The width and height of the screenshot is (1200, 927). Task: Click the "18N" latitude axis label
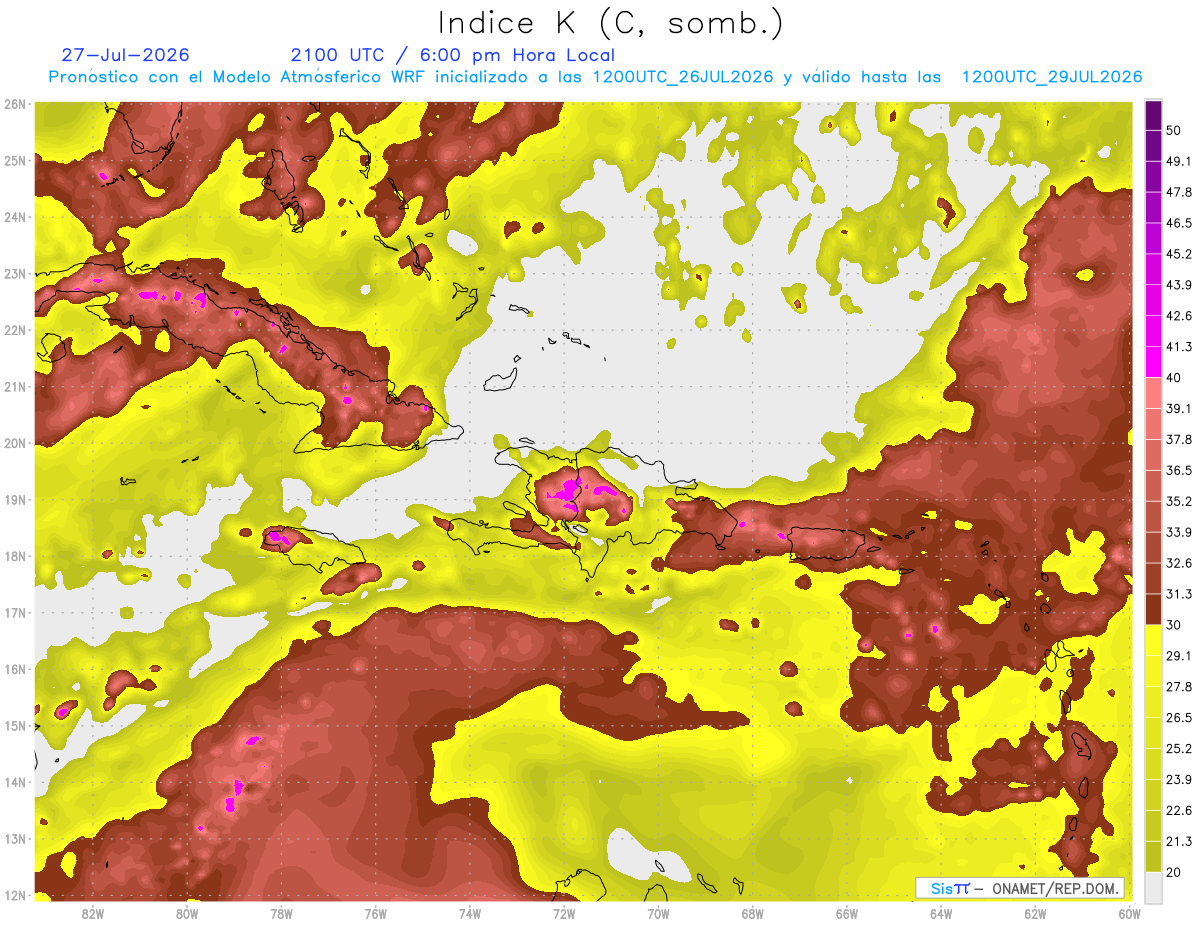15,556
